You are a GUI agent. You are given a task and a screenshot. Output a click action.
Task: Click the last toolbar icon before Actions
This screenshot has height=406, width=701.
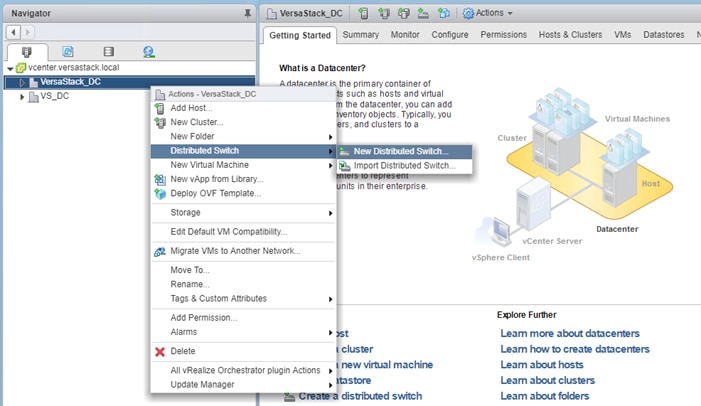[443, 13]
